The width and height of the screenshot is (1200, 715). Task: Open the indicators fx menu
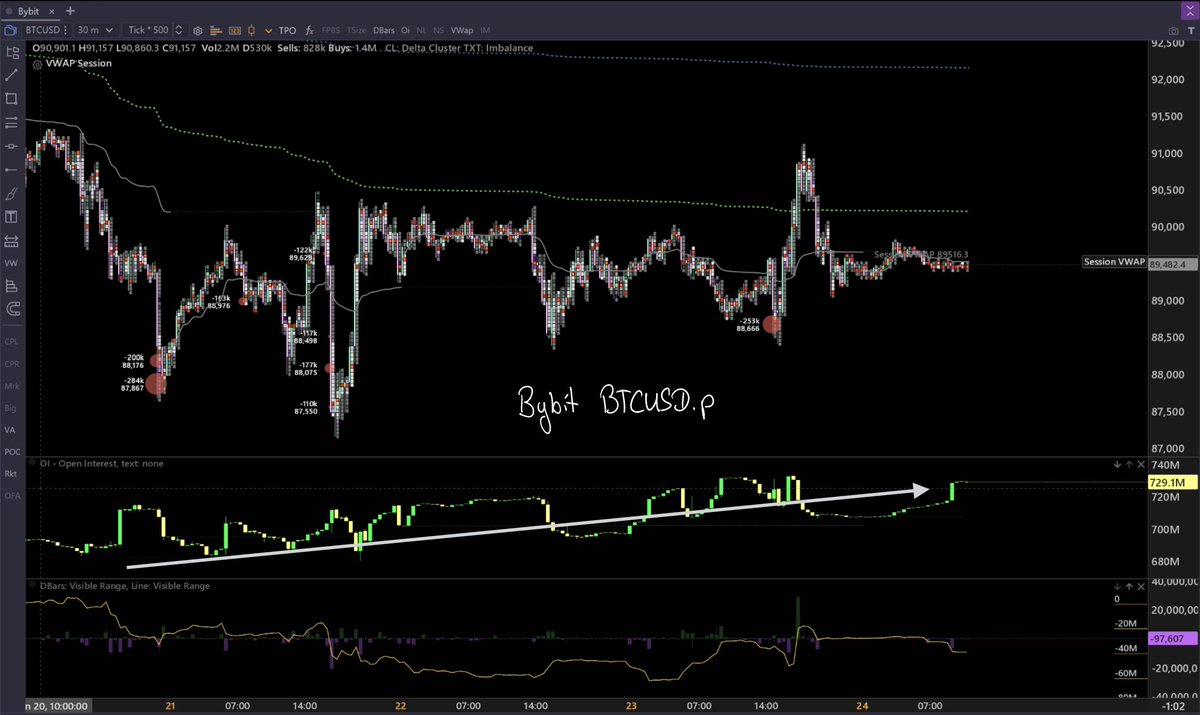pos(308,30)
